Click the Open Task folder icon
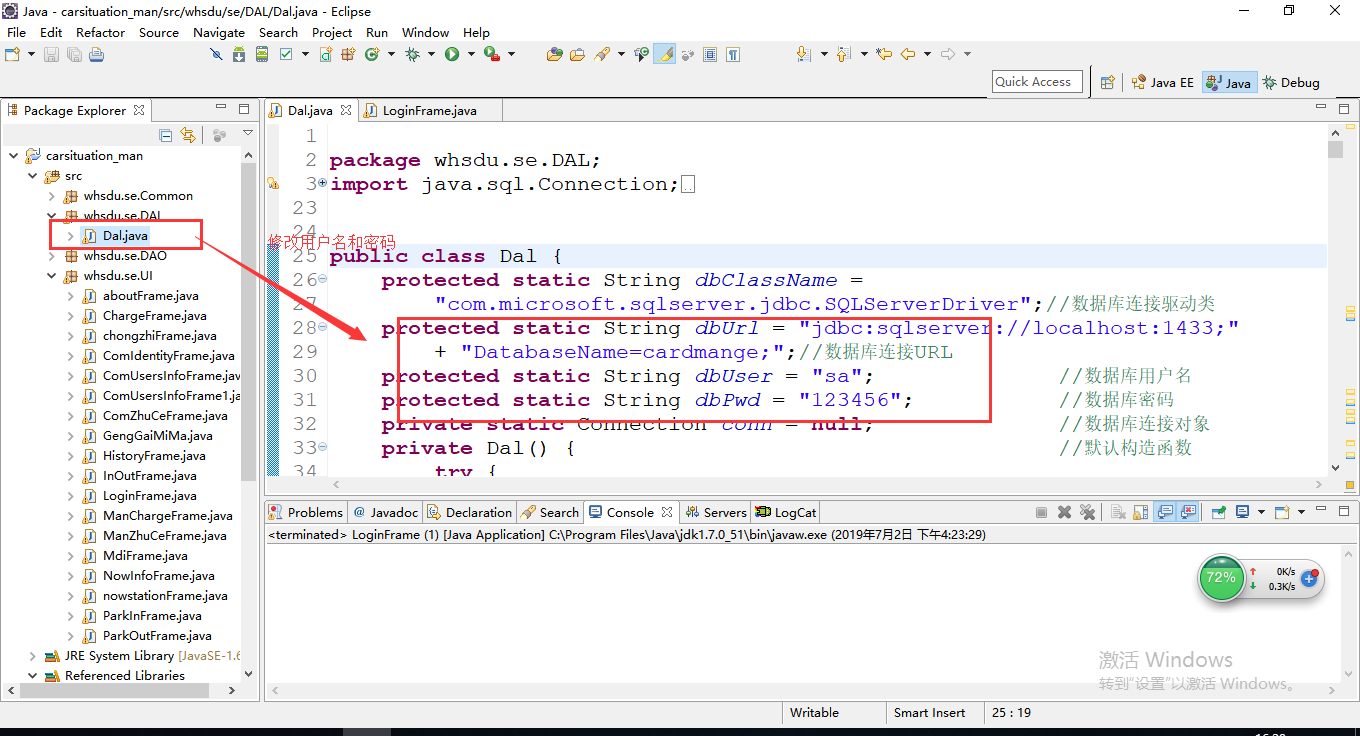 click(577, 54)
